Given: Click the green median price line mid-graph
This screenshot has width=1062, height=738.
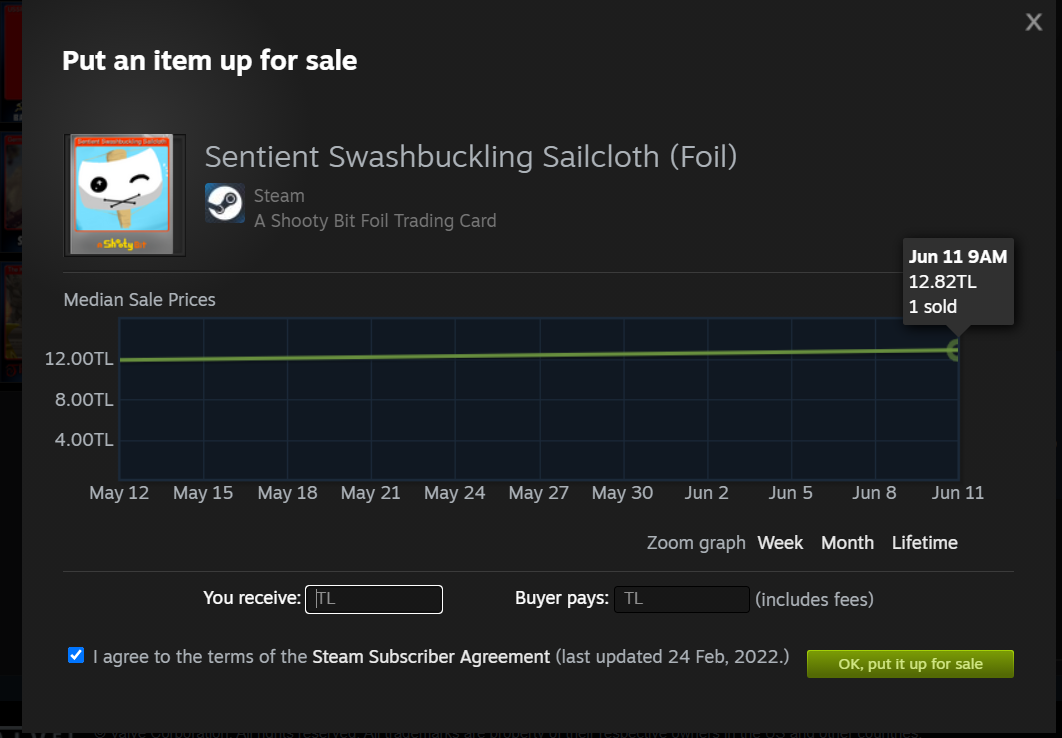Looking at the screenshot, I should (x=540, y=354).
